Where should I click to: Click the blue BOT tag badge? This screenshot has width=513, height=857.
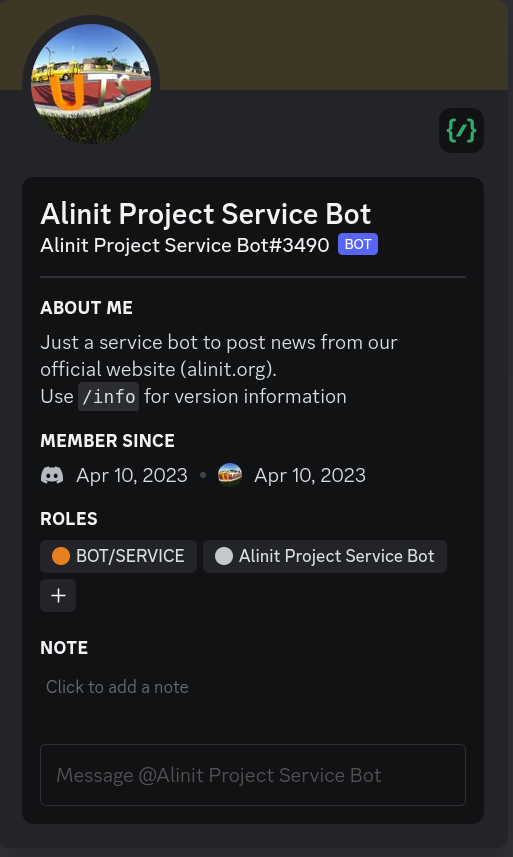(x=358, y=244)
